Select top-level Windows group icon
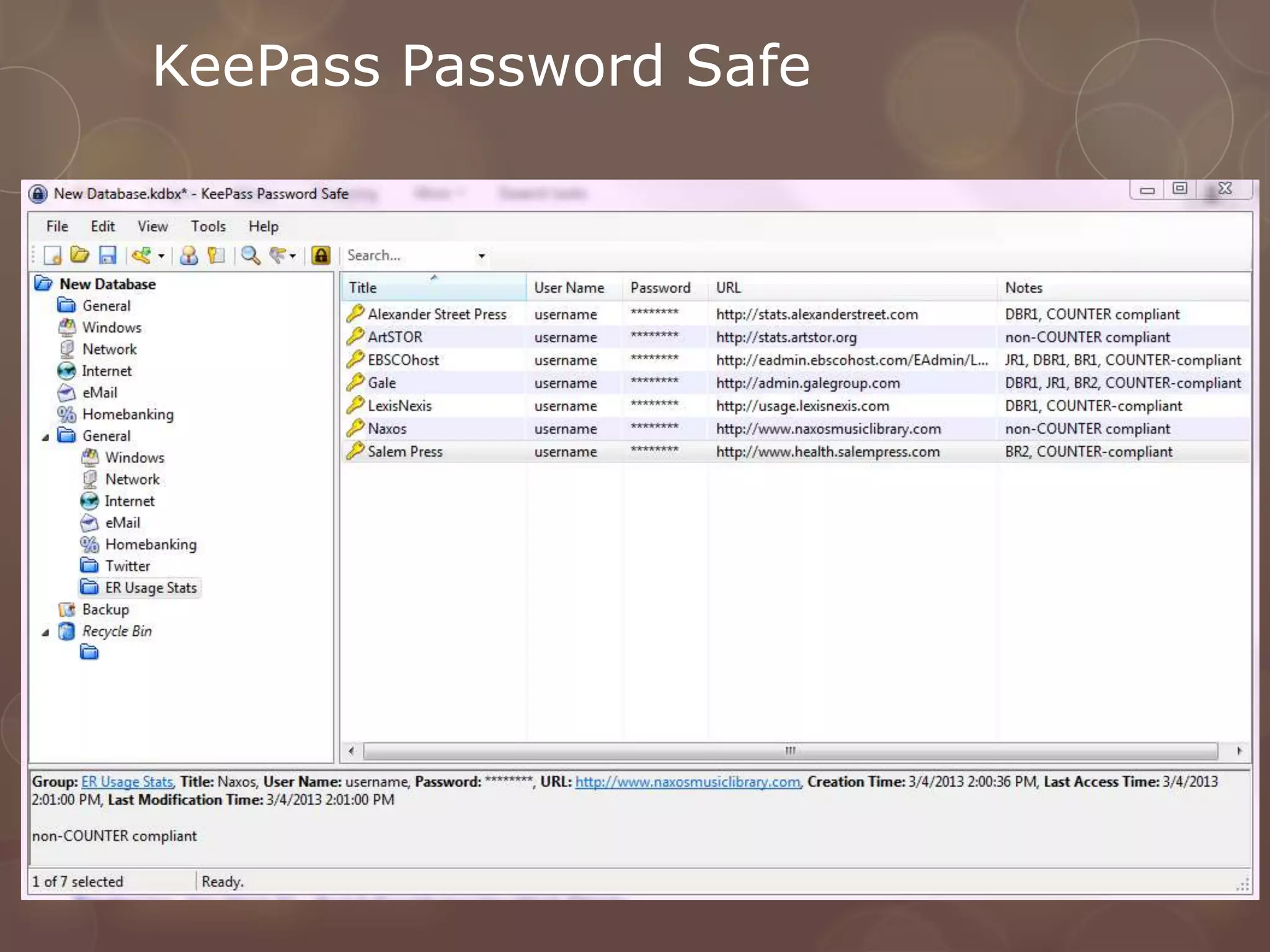 click(x=67, y=327)
